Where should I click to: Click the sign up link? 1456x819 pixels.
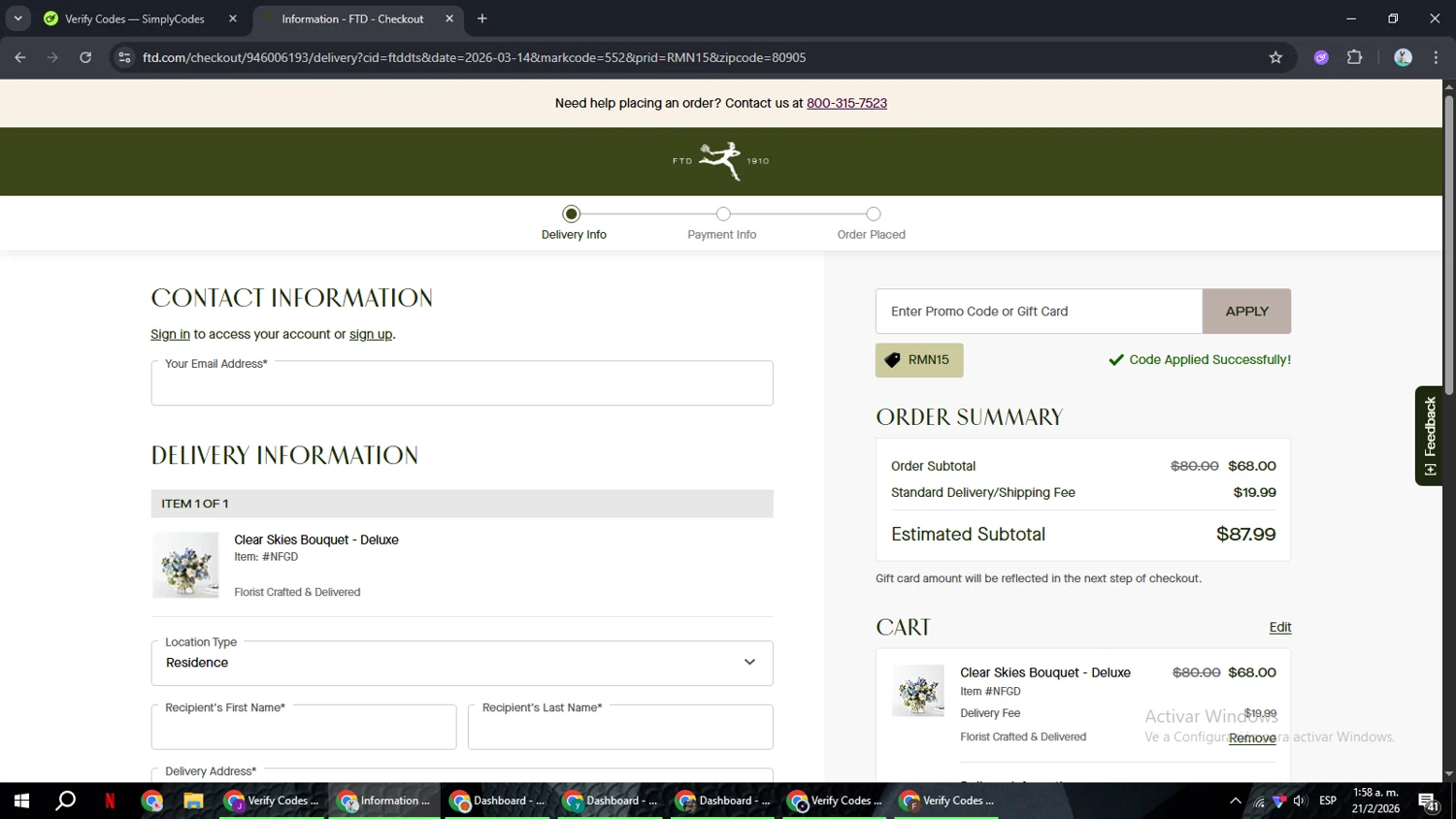371,334
